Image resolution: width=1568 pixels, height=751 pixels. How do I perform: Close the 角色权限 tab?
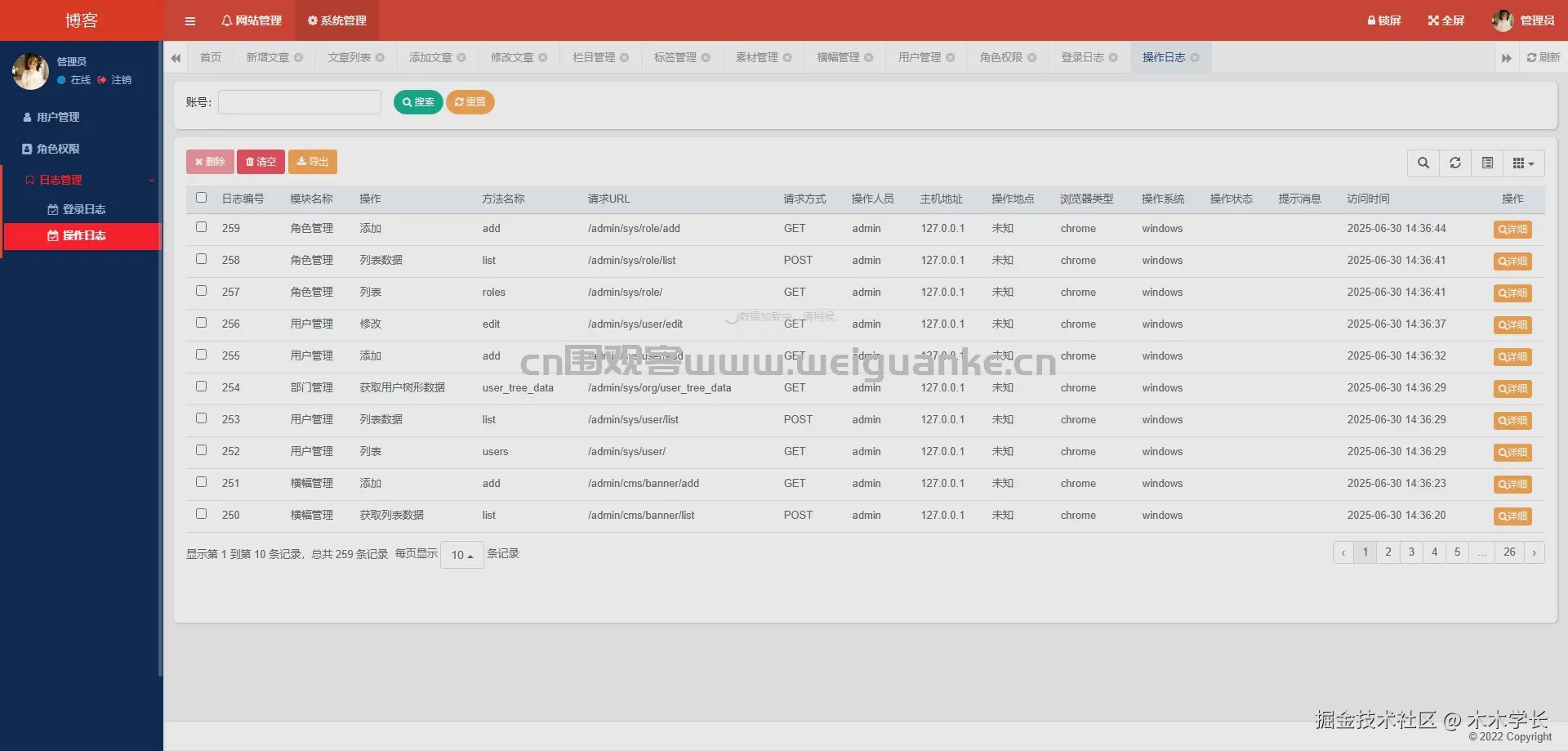pyautogui.click(x=1032, y=58)
